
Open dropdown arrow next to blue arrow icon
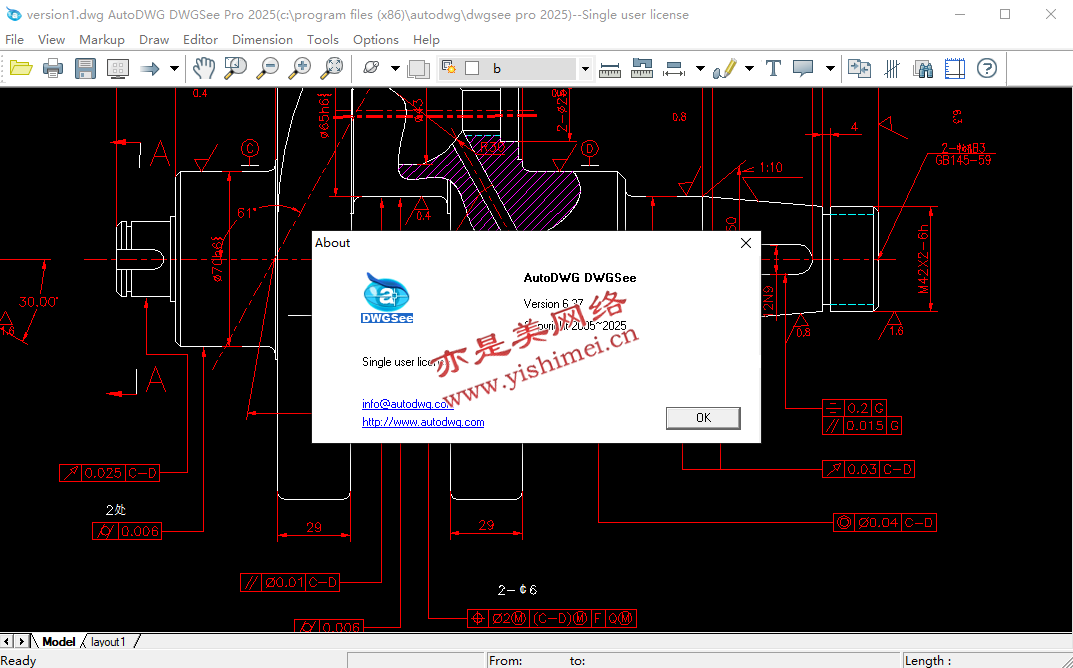coord(174,68)
